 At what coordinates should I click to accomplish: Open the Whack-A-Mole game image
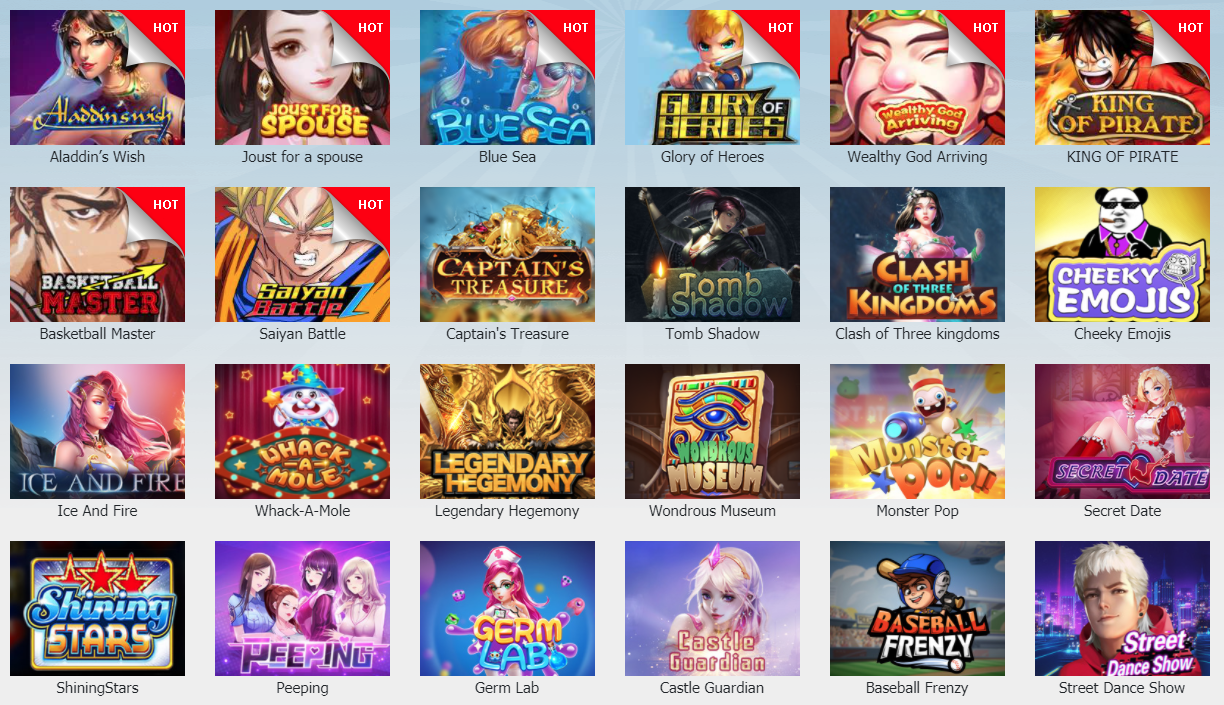(302, 431)
